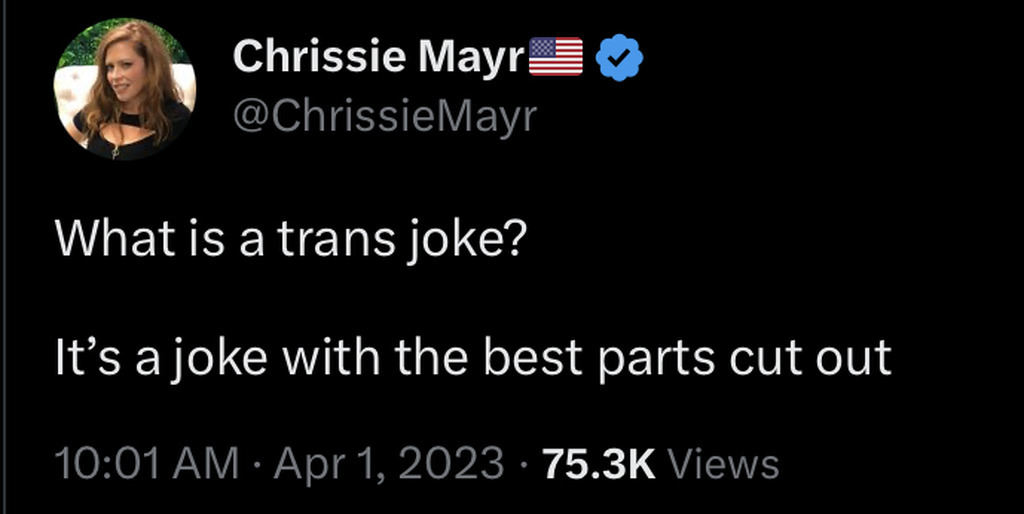Viewport: 1024px width, 514px height.
Task: Select the line "What is a trans joke?"
Action: coord(291,240)
